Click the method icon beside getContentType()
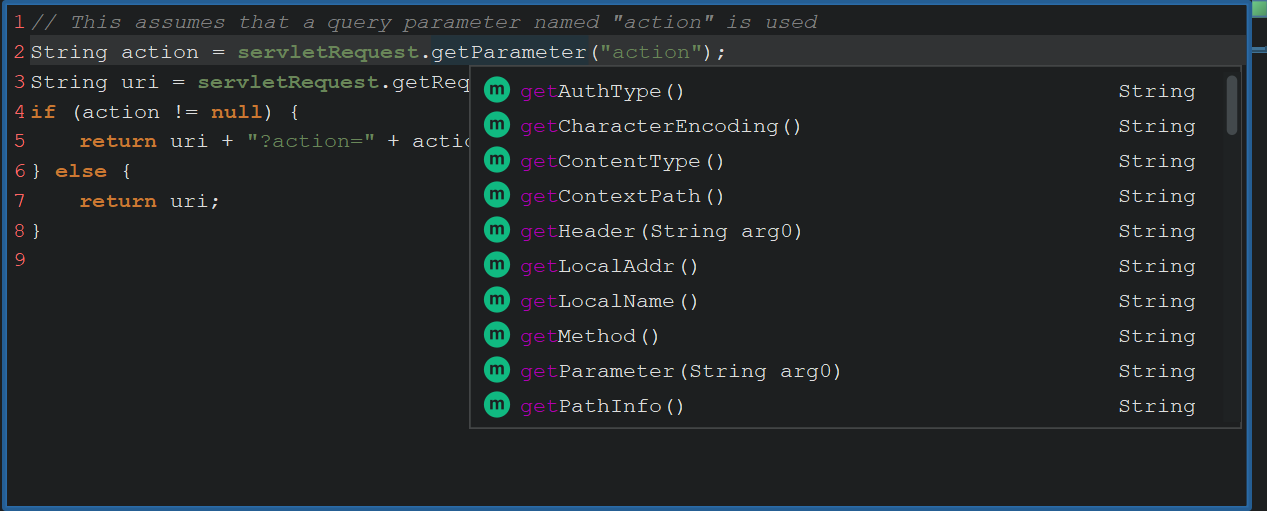Viewport: 1267px width, 511px height. tap(497, 160)
